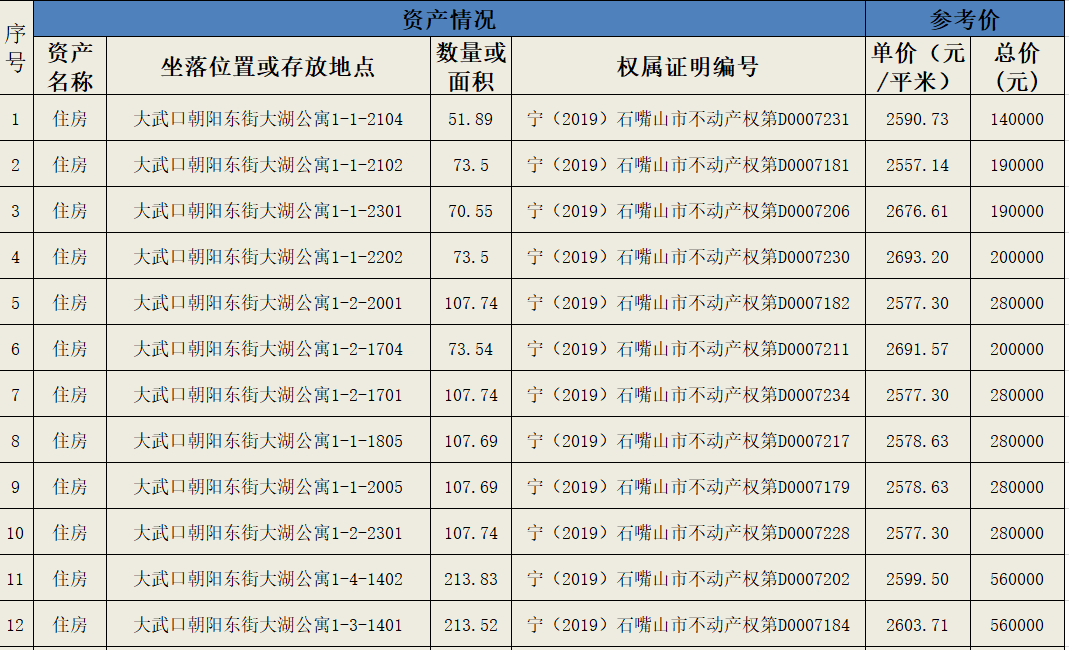Image resolution: width=1069 pixels, height=650 pixels.
Task: Click the 单价（元/平米） column header
Action: click(x=918, y=66)
